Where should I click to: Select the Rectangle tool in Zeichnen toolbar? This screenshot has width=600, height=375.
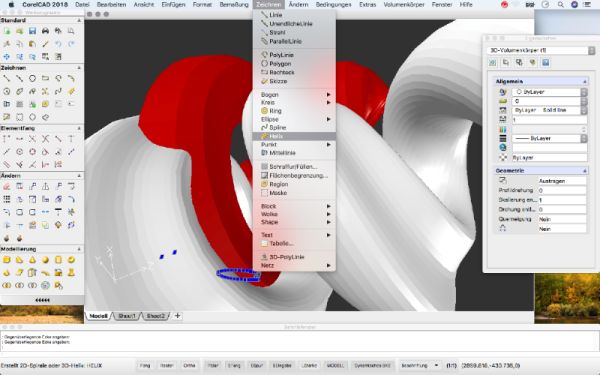pos(45,78)
